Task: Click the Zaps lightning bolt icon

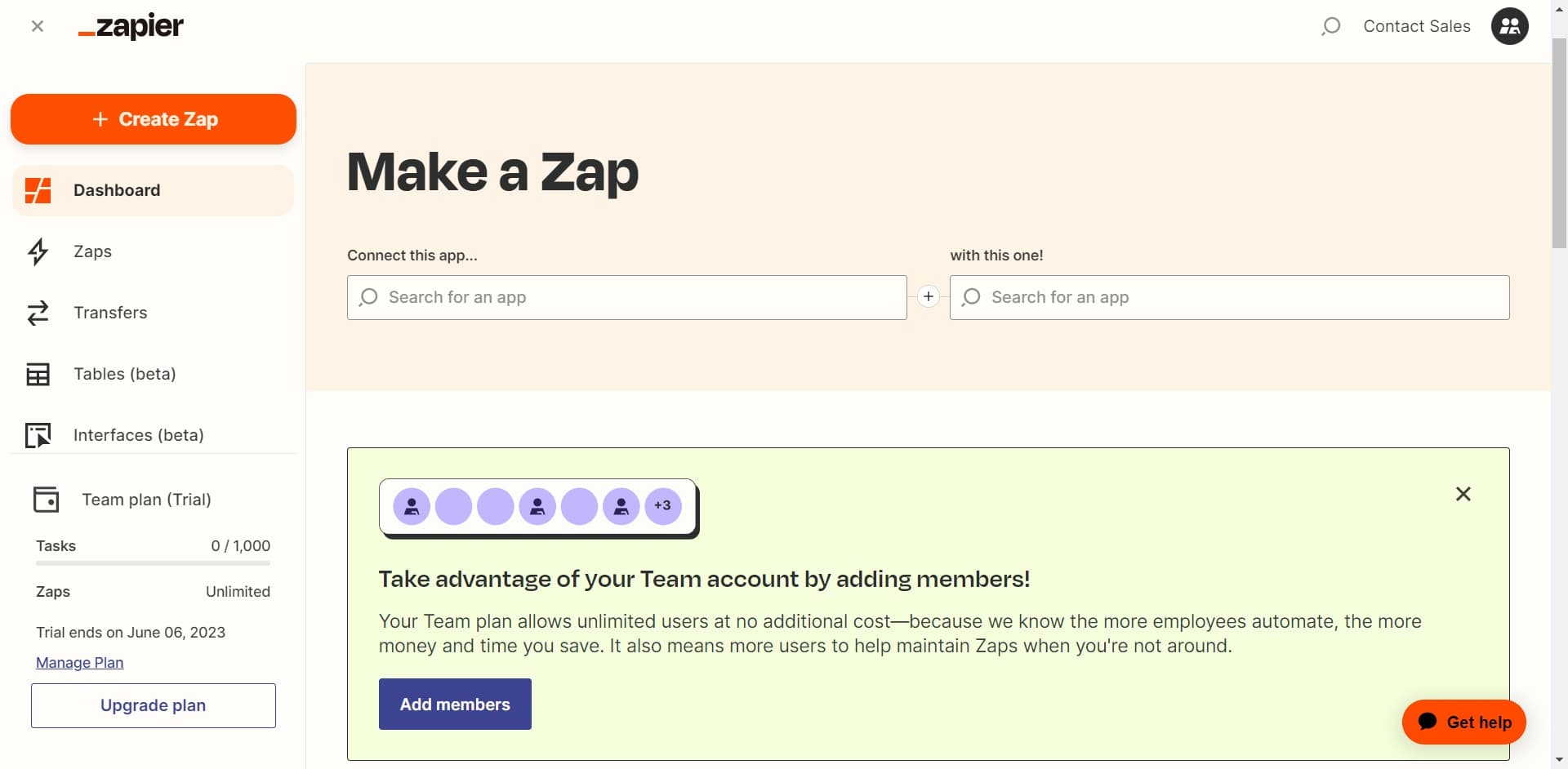Action: tap(38, 251)
